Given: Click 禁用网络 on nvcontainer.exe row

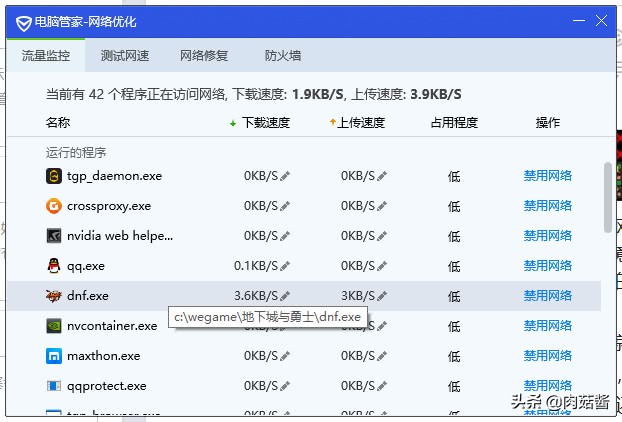Looking at the screenshot, I should (547, 326).
